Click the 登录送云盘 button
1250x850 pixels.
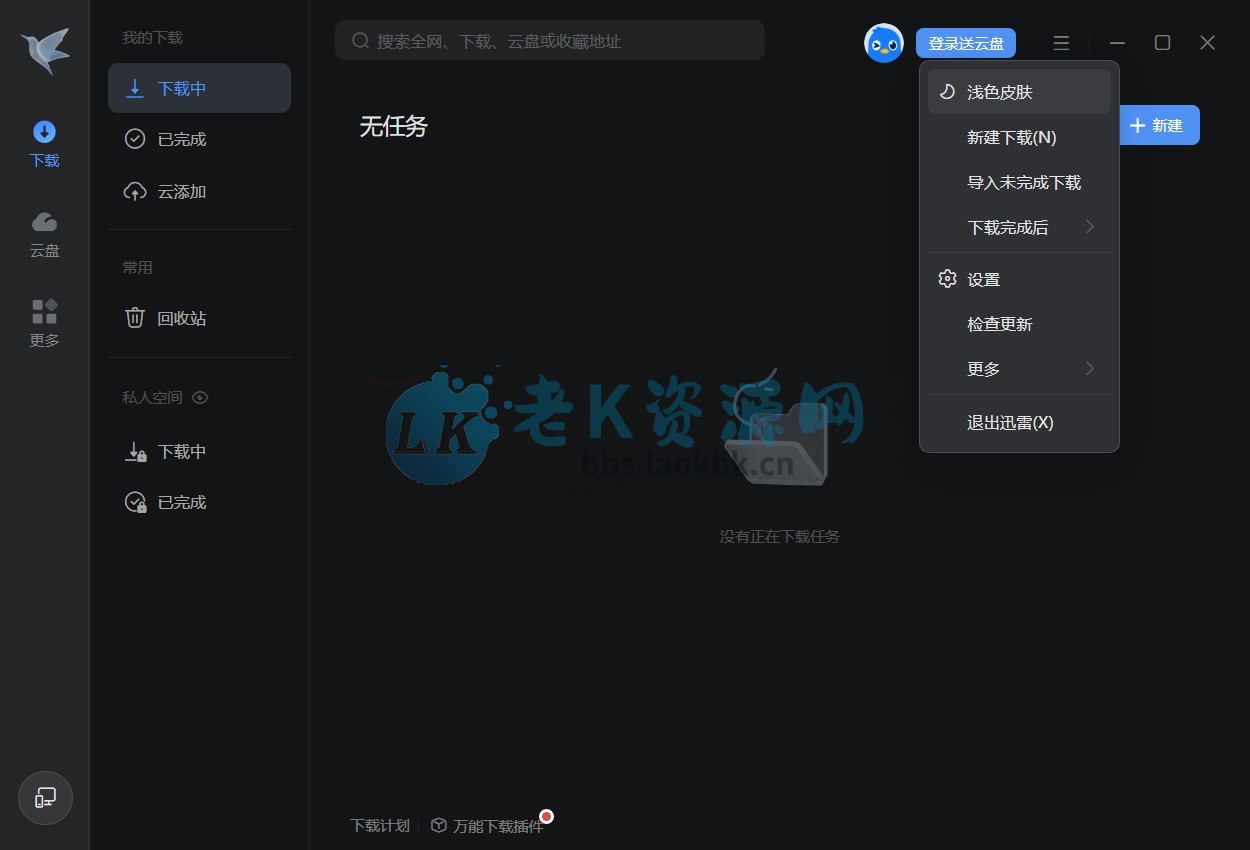[966, 43]
